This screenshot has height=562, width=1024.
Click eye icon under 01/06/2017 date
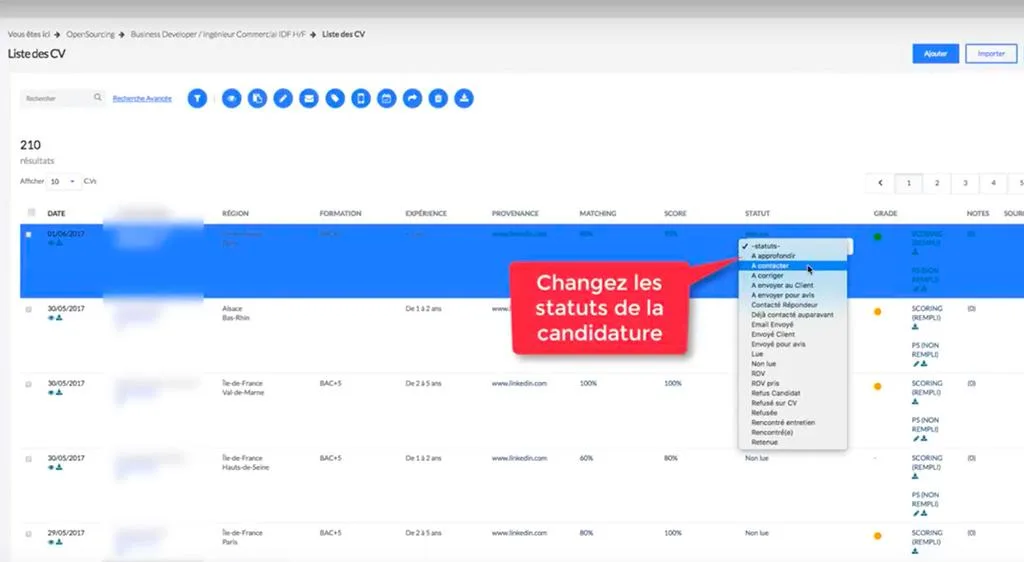(x=51, y=243)
